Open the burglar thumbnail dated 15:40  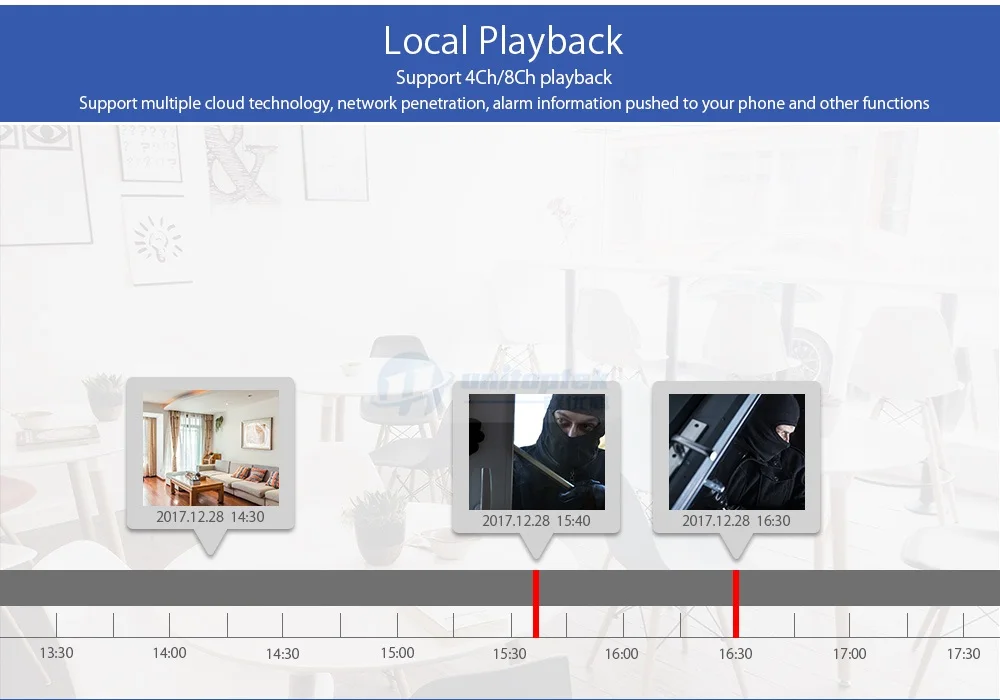[x=537, y=451]
